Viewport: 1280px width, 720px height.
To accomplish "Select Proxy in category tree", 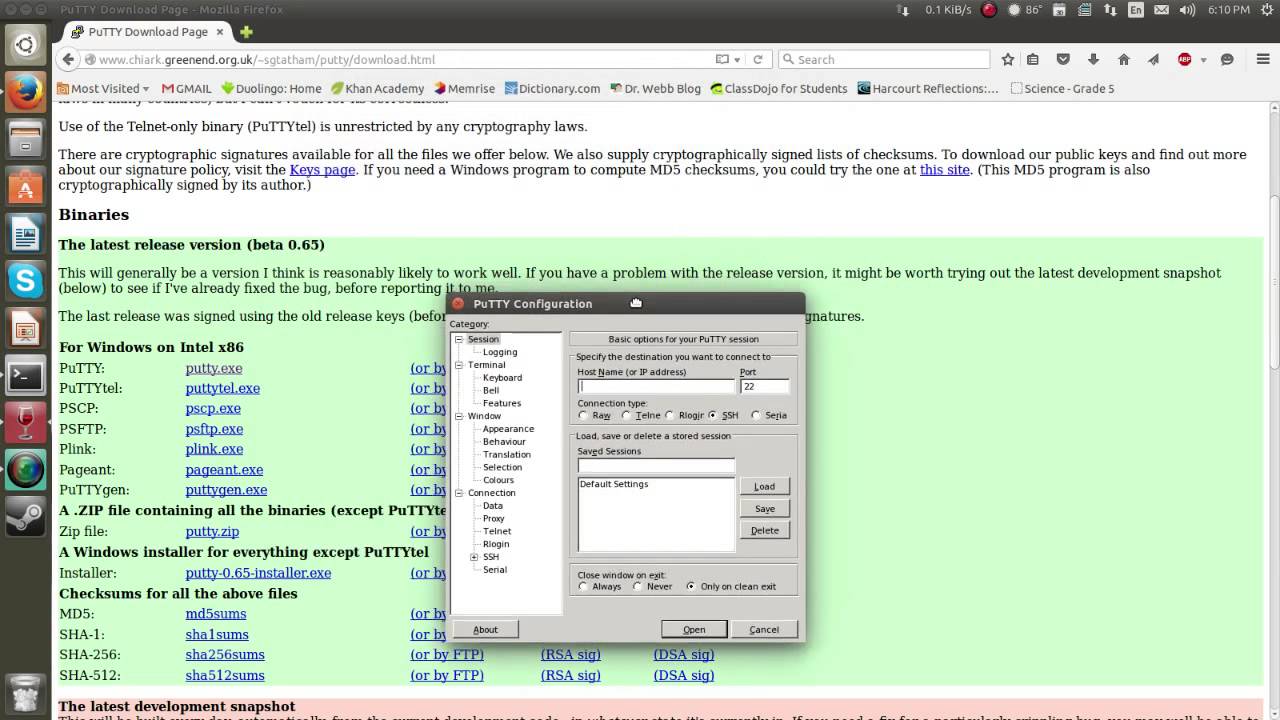I will point(494,519).
